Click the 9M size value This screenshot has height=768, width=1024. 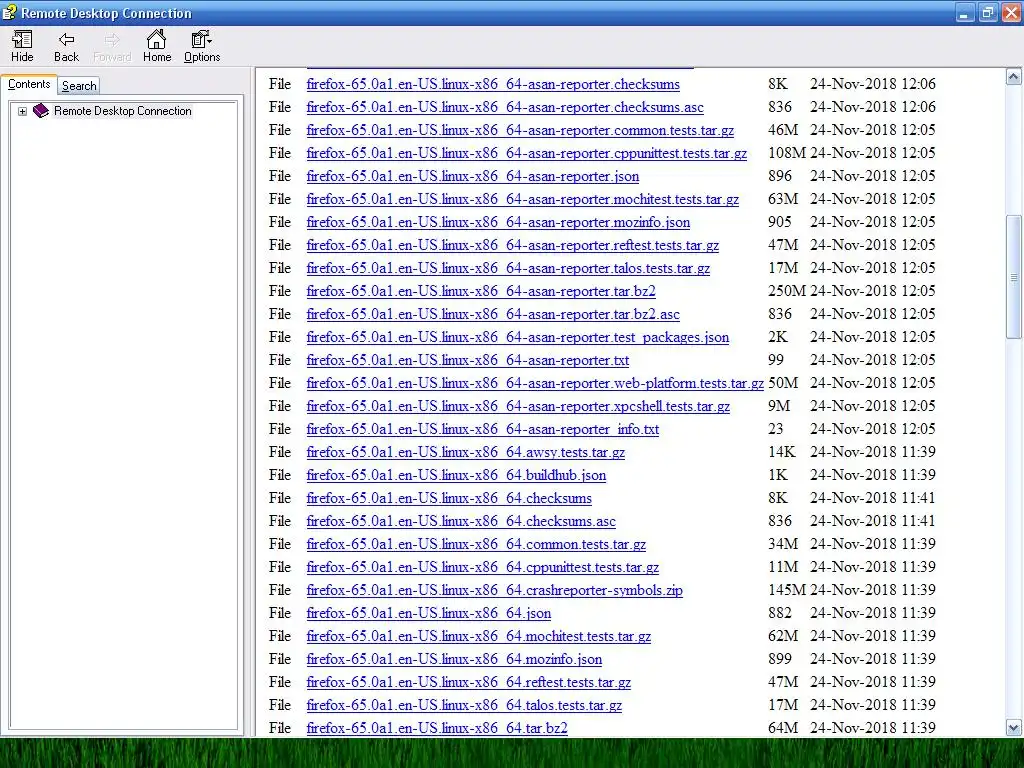point(778,406)
